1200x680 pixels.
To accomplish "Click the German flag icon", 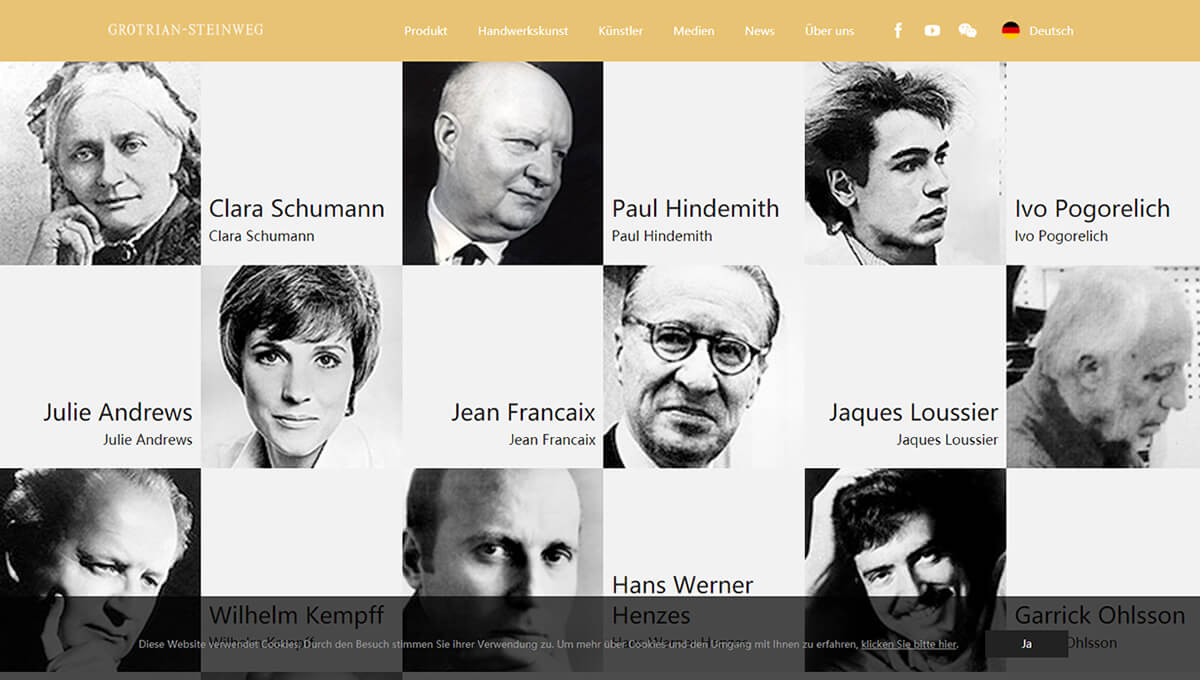I will (1011, 30).
